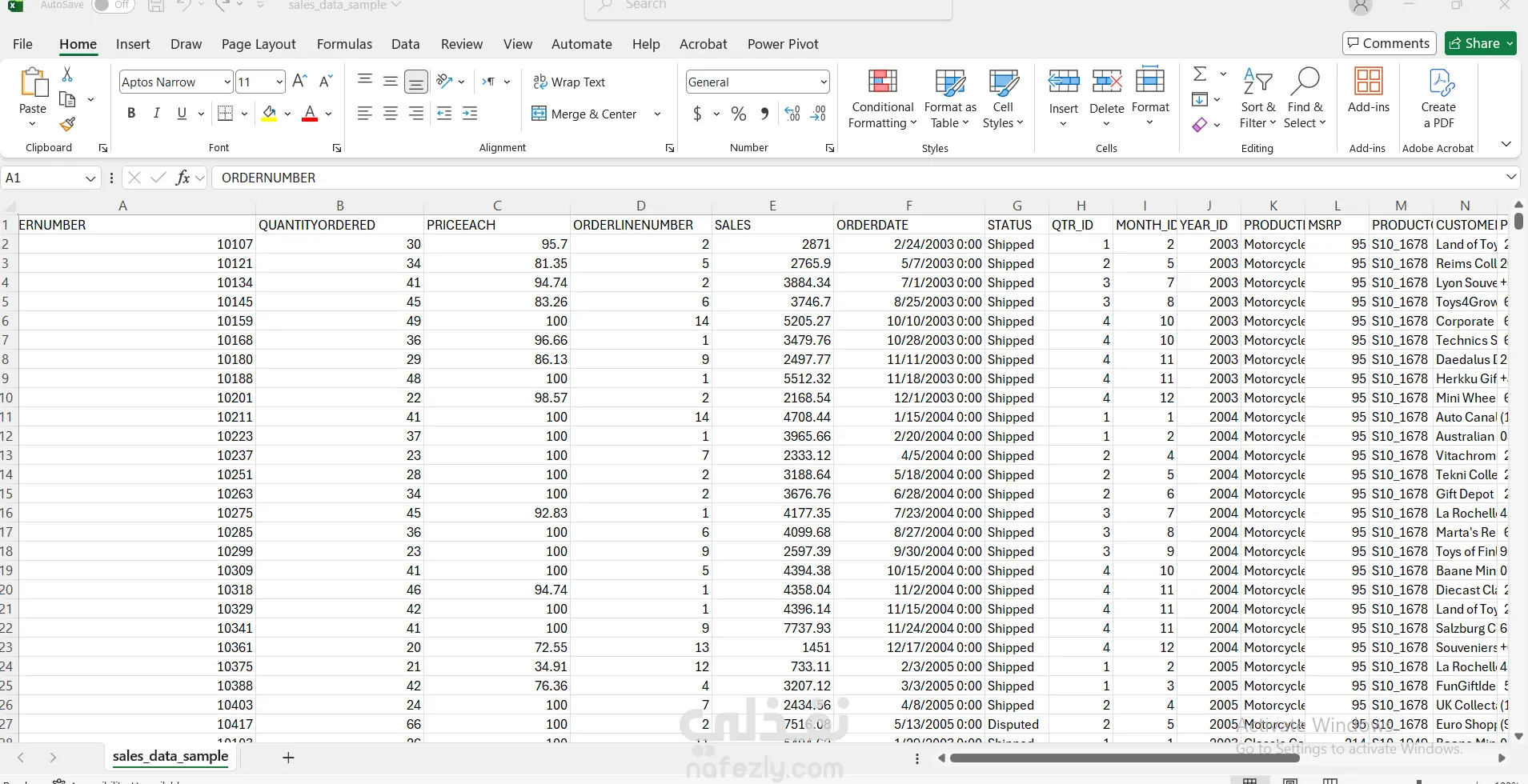This screenshot has width=1528, height=784.
Task: Click the Format Painter brush icon
Action: pos(67,124)
